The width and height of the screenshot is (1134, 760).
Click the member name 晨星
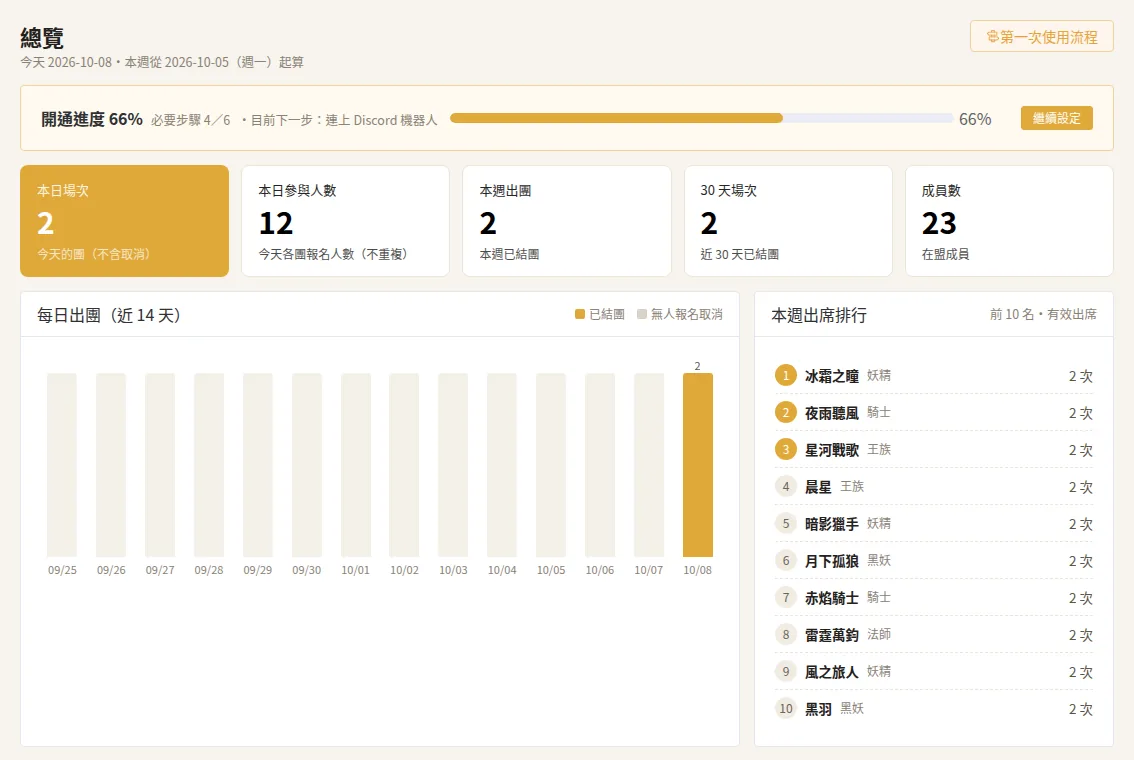[x=819, y=487]
